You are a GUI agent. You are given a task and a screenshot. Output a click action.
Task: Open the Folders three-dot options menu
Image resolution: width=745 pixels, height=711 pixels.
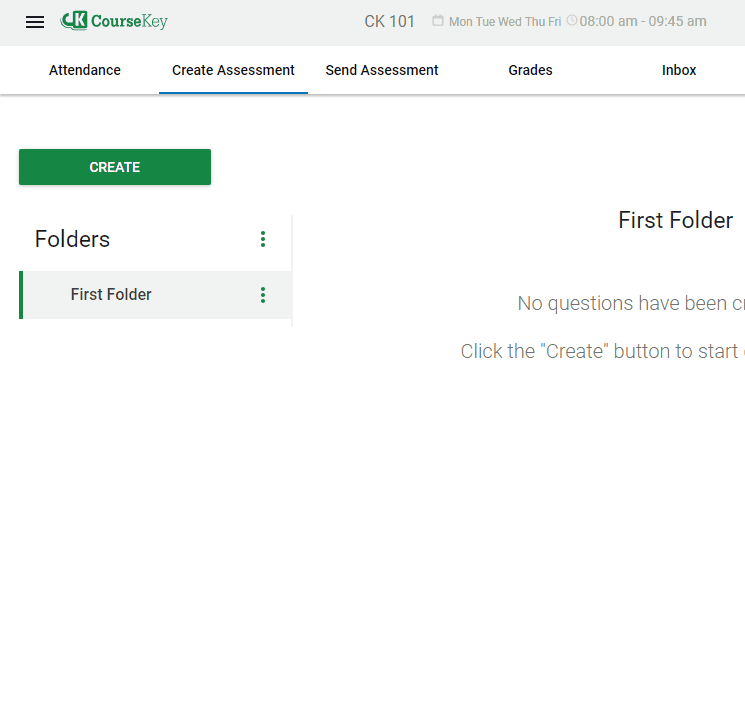(263, 239)
